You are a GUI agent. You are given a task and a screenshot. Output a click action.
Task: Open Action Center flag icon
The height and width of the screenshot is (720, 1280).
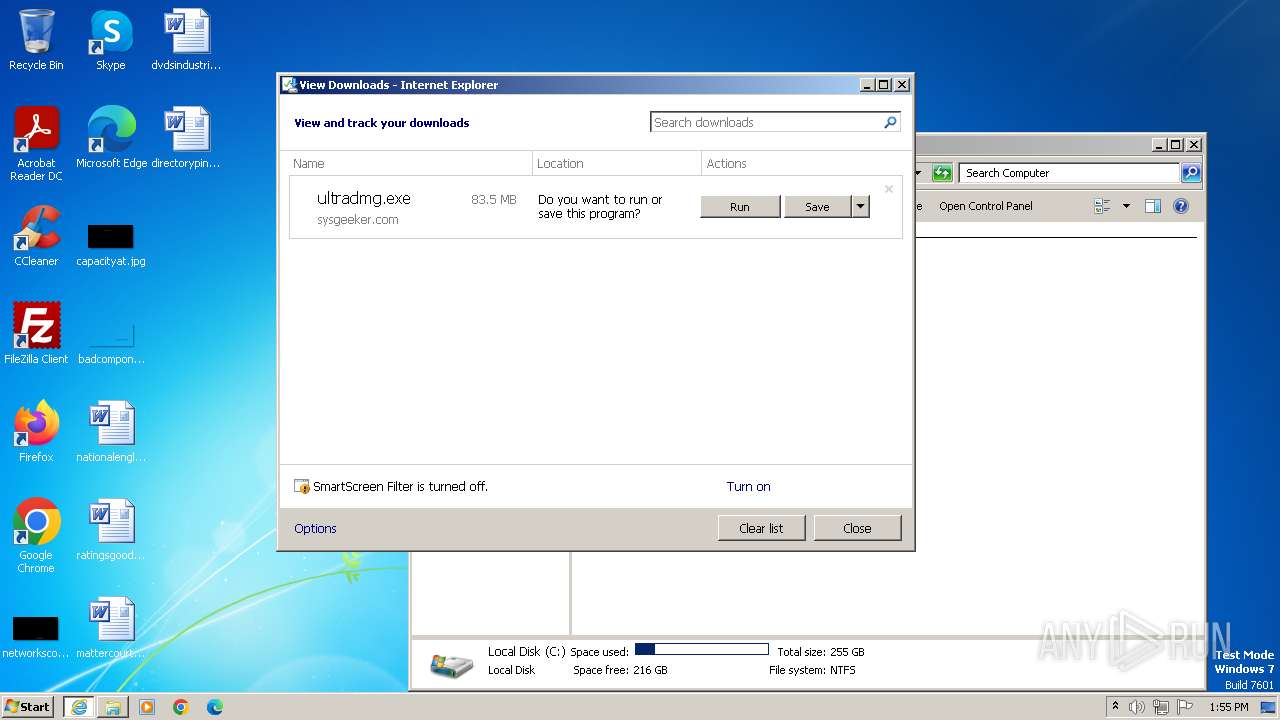click(x=1185, y=706)
